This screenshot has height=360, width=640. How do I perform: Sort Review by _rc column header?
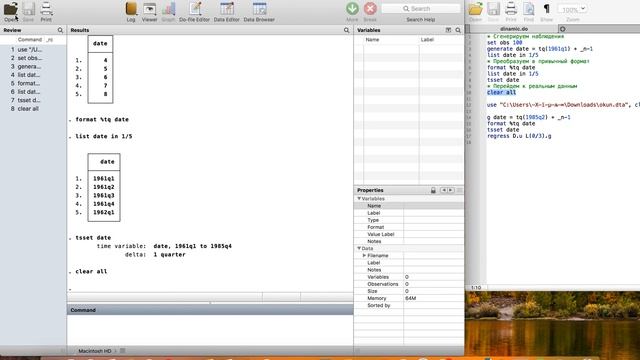pyautogui.click(x=50, y=40)
